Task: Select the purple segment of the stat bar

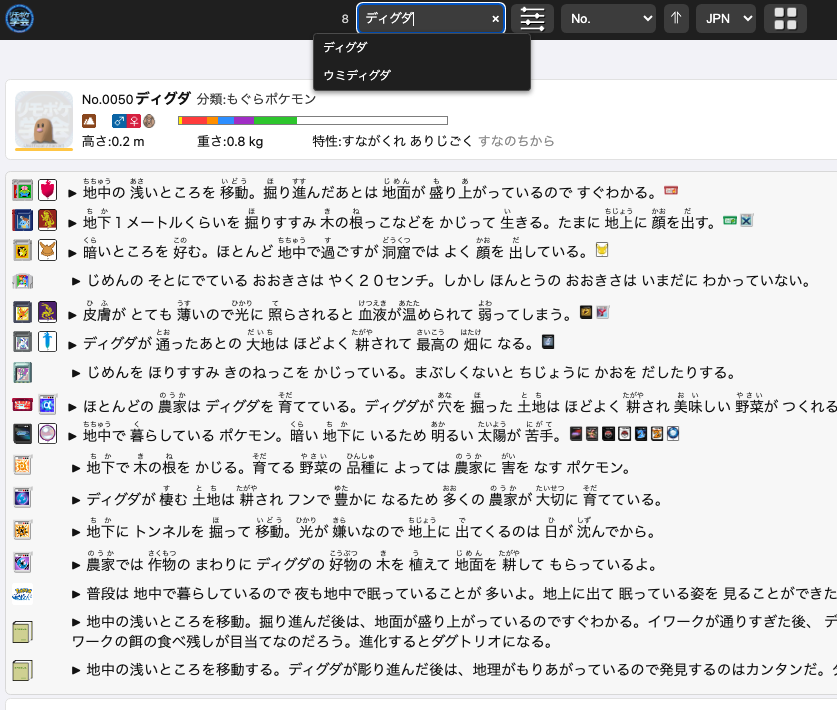Action: click(x=243, y=121)
